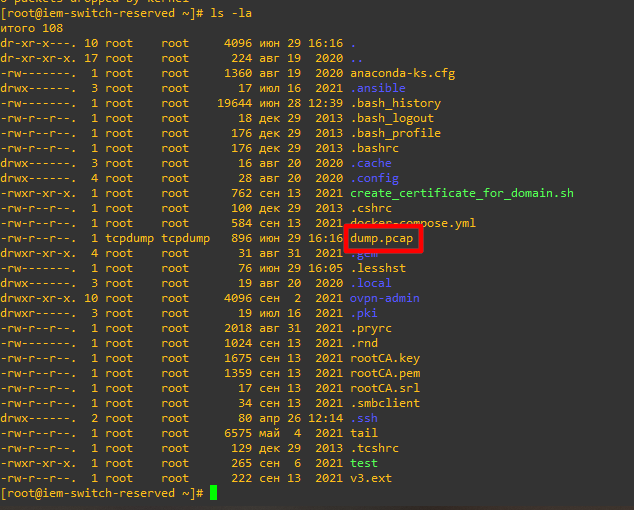
Task: Select the .pki directory name
Action: (x=364, y=313)
